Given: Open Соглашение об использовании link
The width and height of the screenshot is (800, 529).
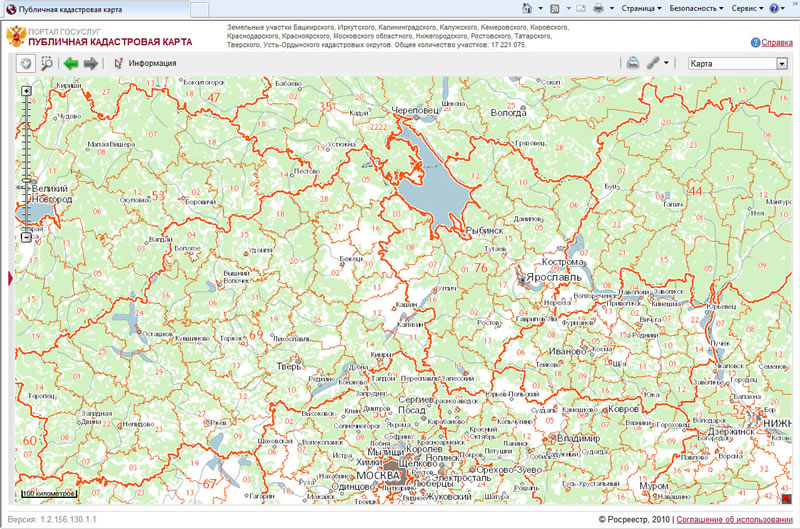Looking at the screenshot, I should [734, 519].
